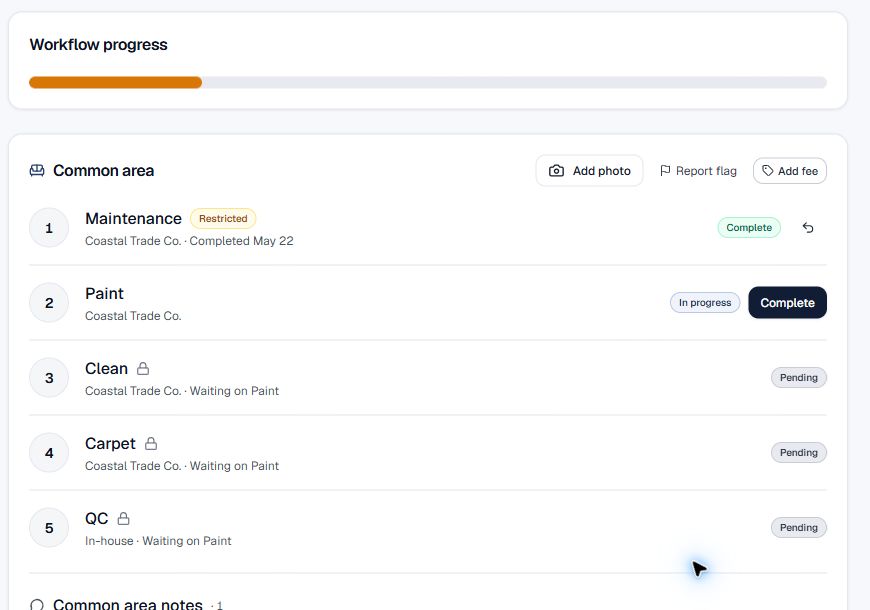Click the Workflow progress heading
Screen dimensions: 870x610
98,44
